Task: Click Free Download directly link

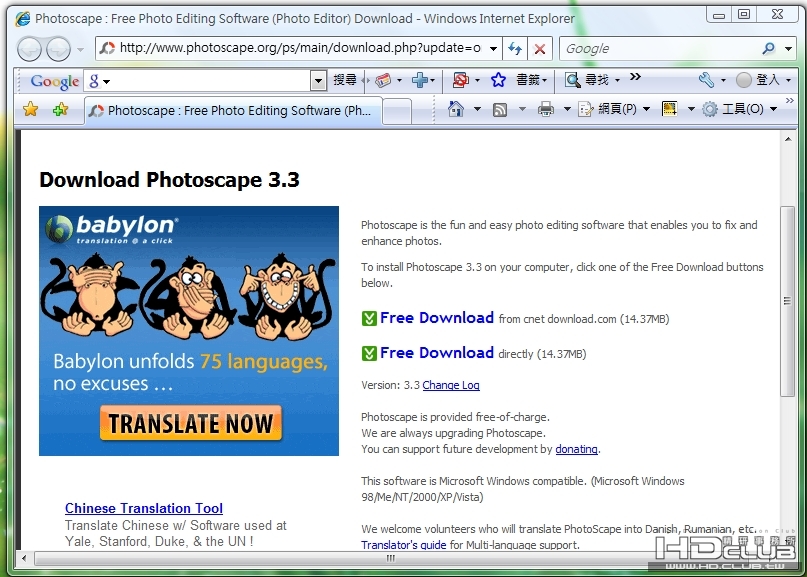Action: click(x=437, y=353)
